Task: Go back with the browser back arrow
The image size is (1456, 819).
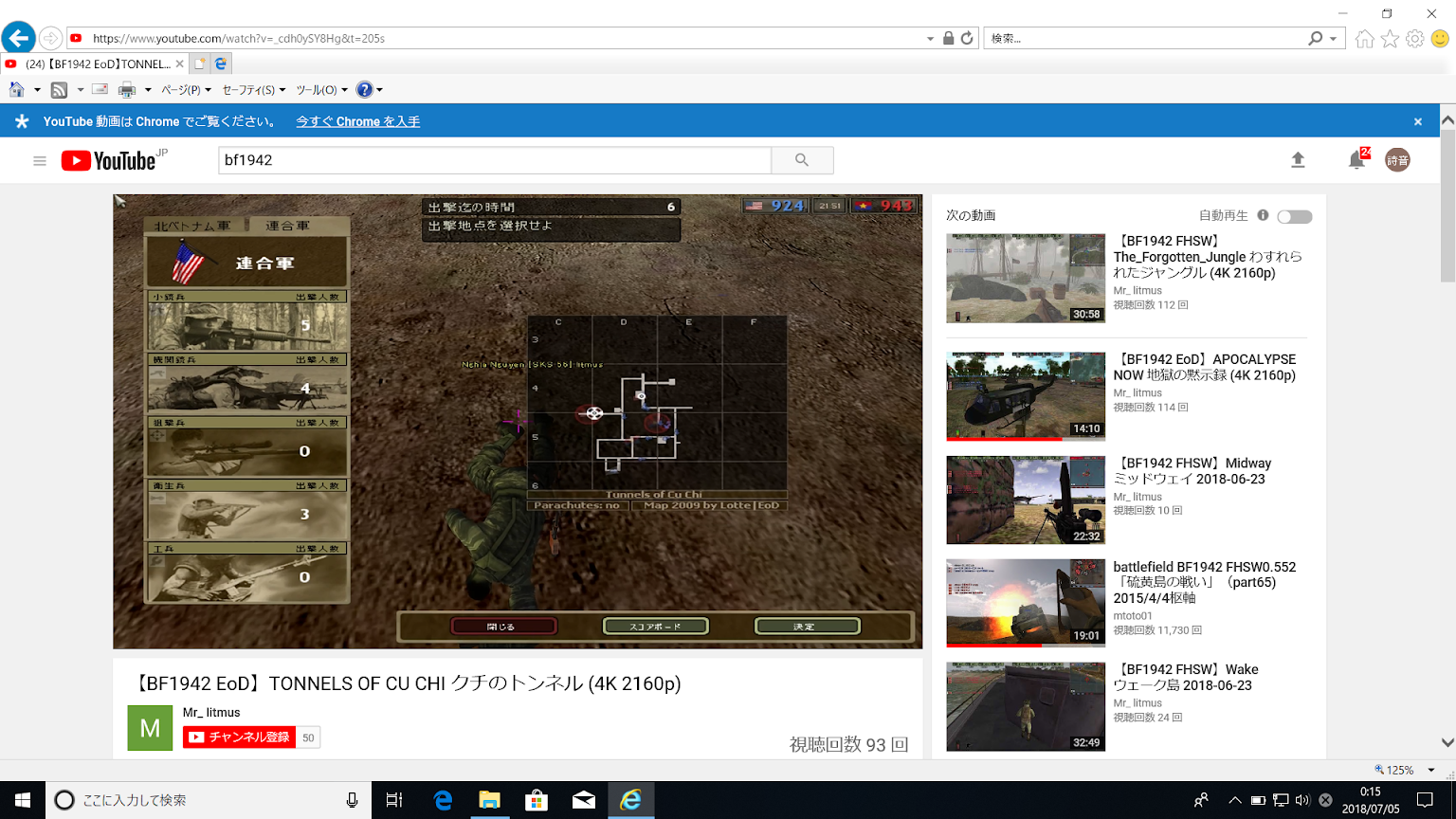Action: (19, 38)
